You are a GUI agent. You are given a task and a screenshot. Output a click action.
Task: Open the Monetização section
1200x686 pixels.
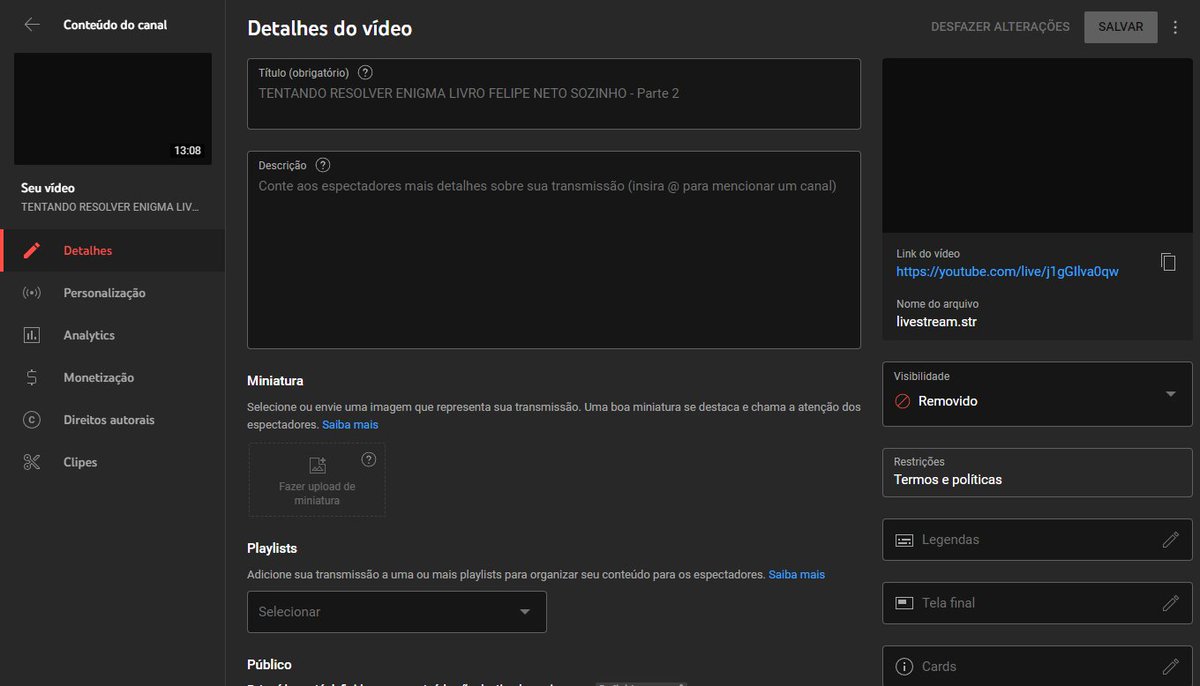[x=112, y=378]
